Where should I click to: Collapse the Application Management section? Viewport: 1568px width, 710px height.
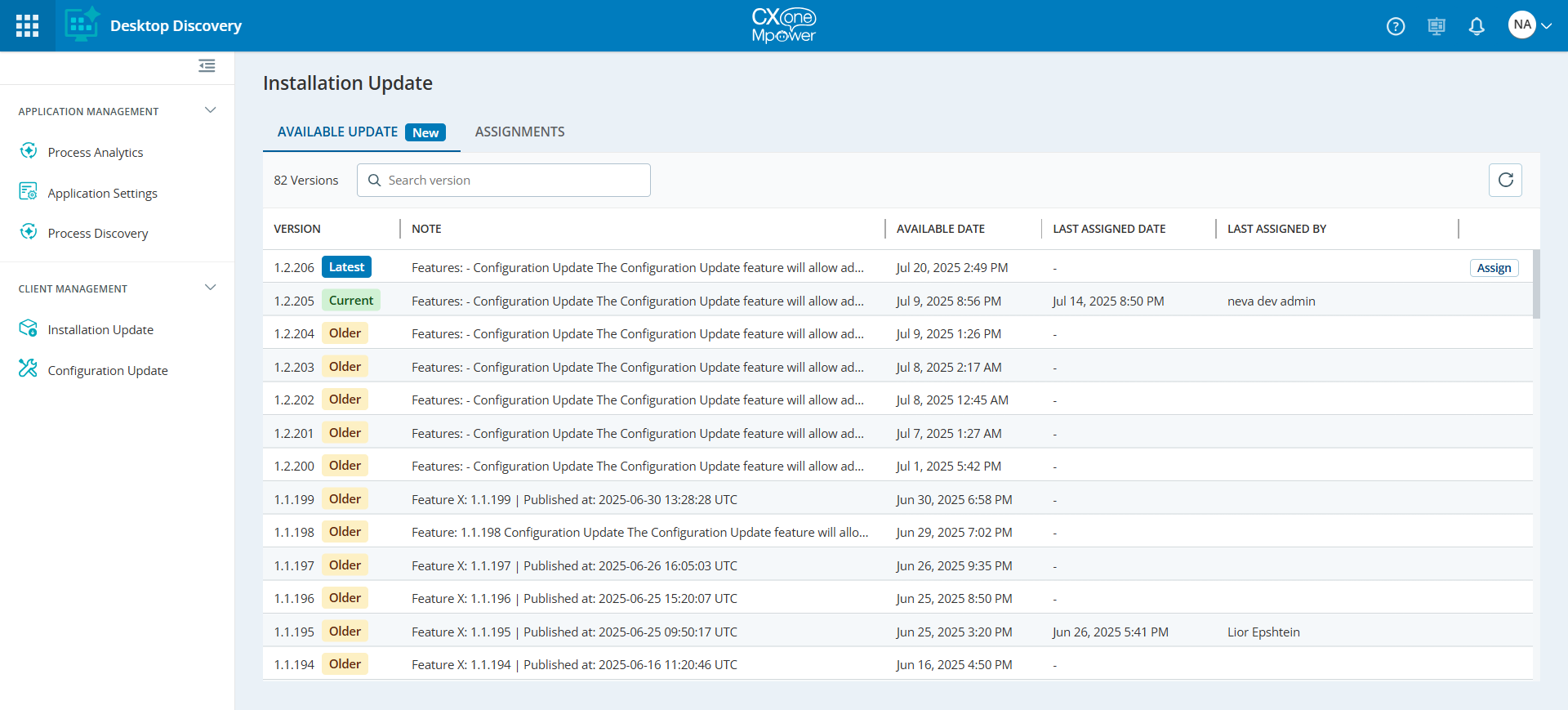tap(210, 110)
